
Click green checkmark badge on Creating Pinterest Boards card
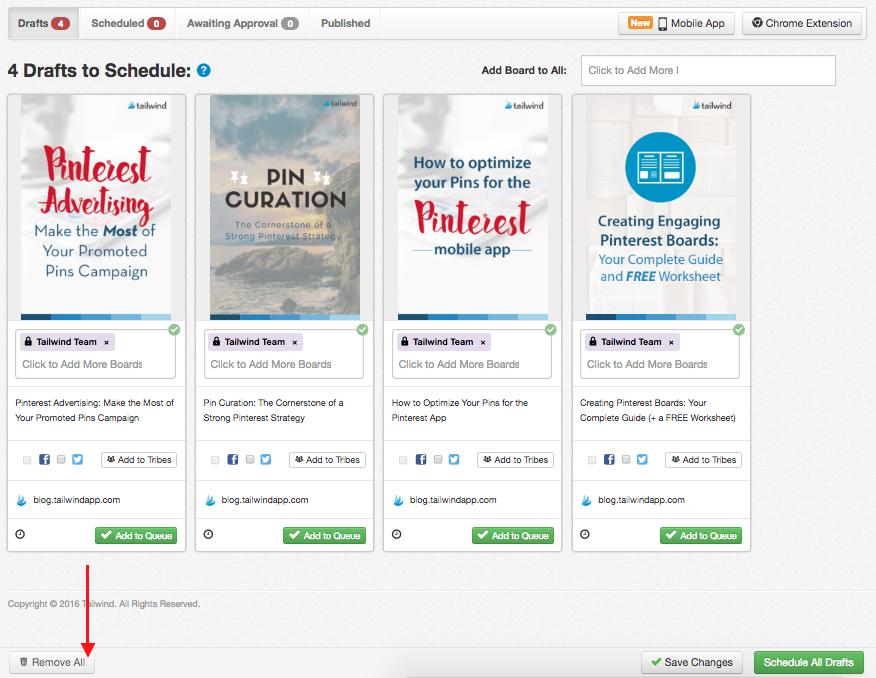739,330
